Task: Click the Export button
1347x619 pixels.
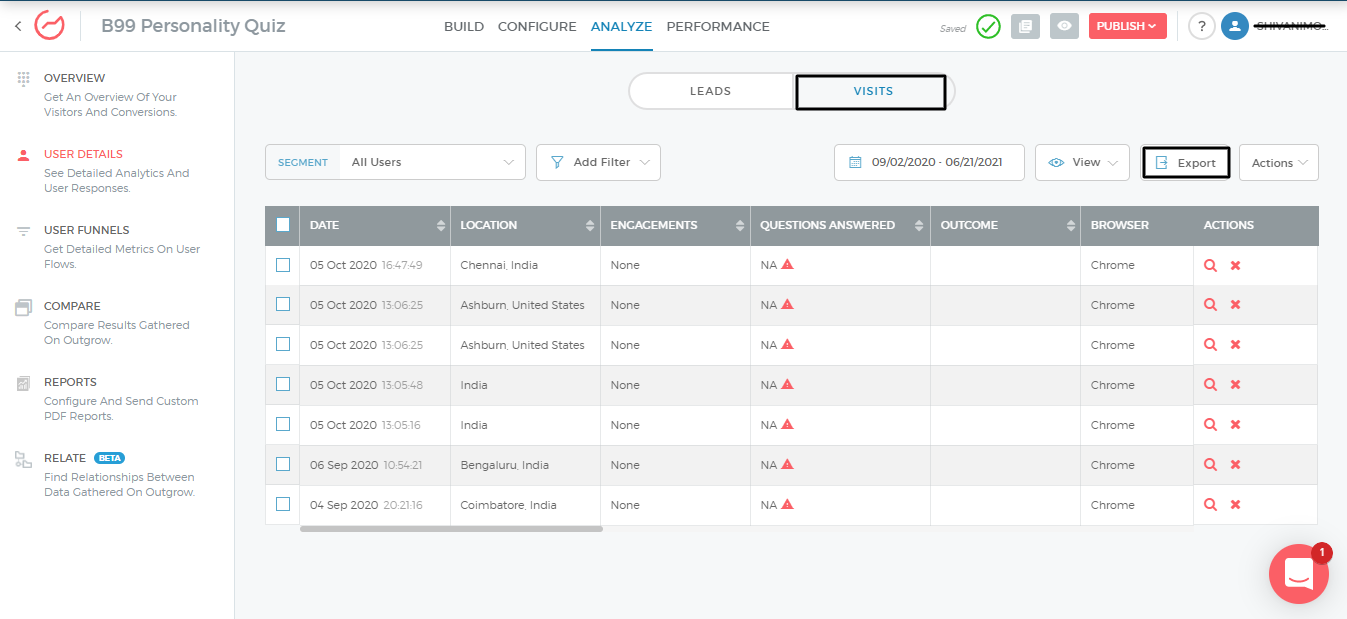Action: 1186,163
